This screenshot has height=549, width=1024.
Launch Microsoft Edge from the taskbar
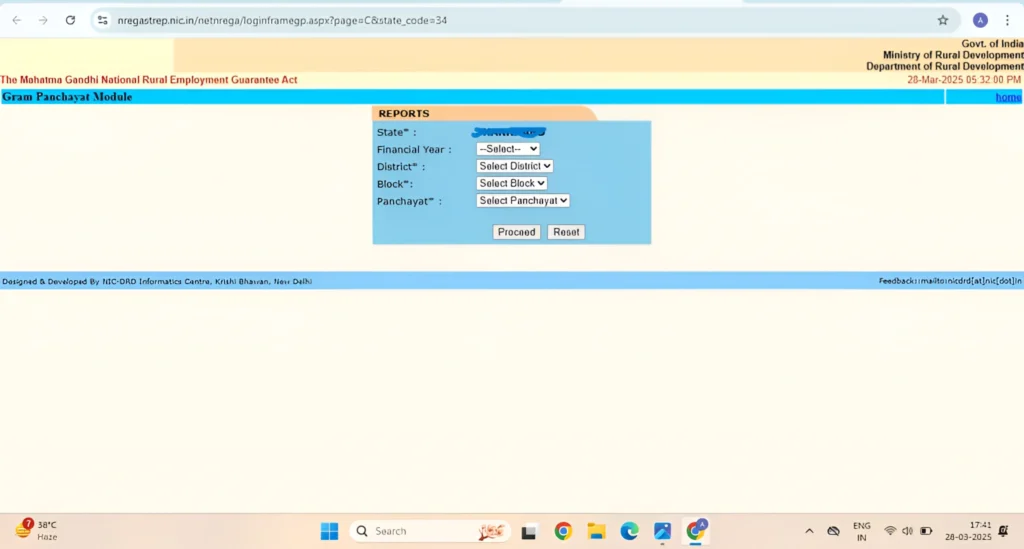pos(629,531)
